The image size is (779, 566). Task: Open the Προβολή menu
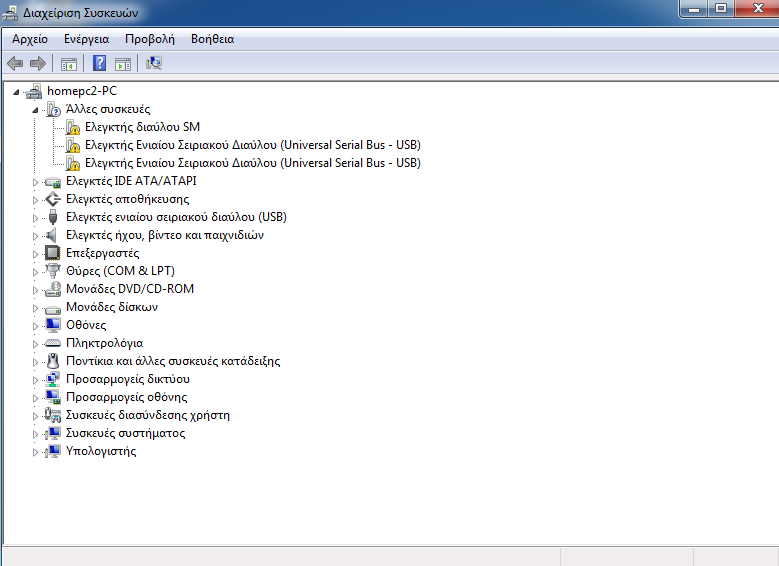point(150,39)
